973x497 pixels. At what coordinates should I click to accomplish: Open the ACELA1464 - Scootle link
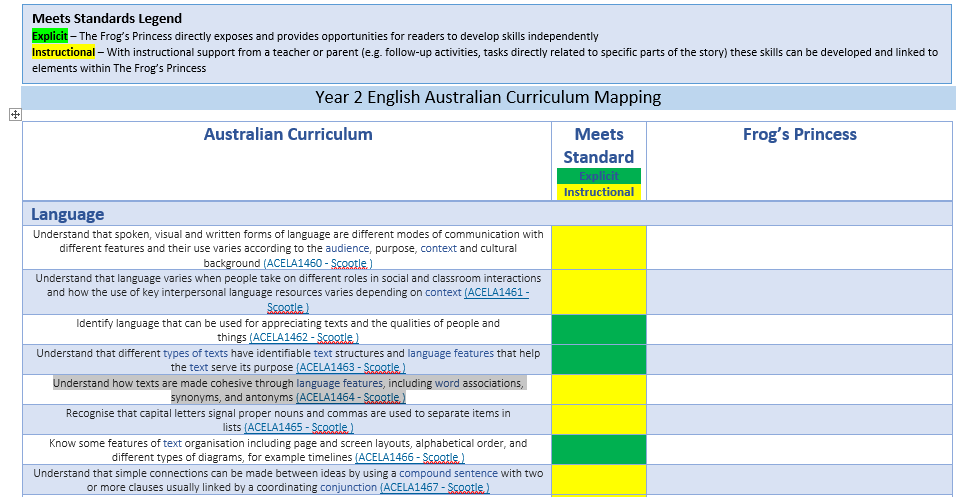pos(351,397)
